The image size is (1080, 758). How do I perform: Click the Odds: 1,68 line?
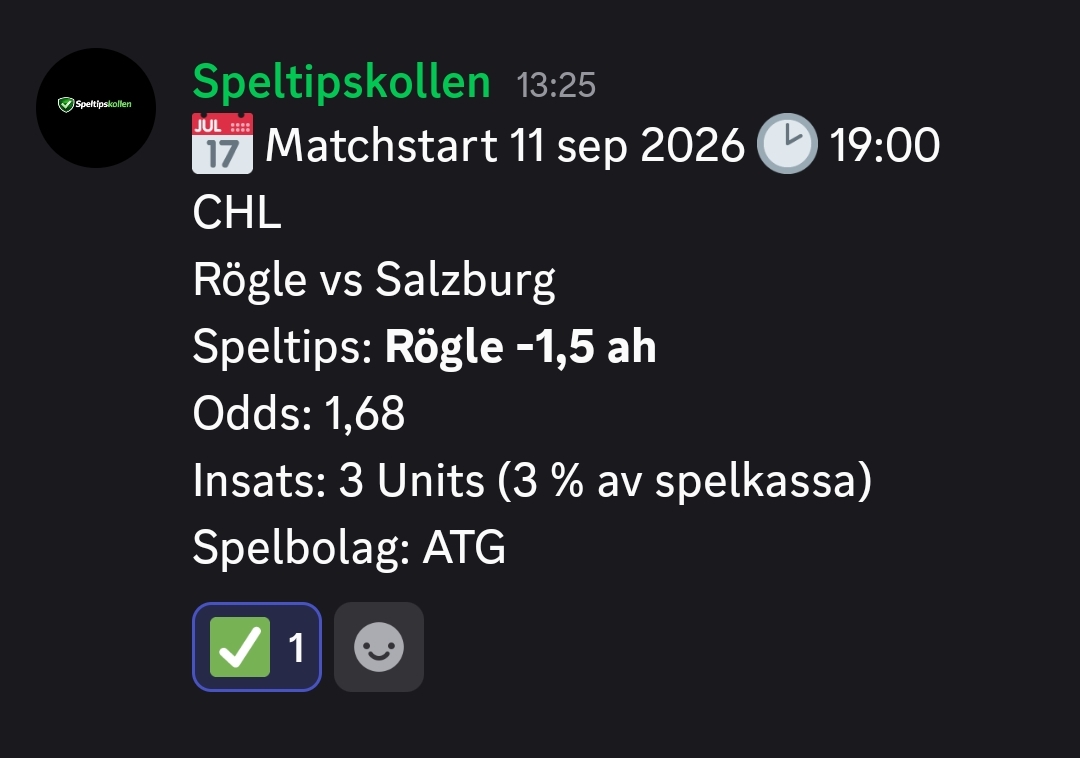[299, 413]
